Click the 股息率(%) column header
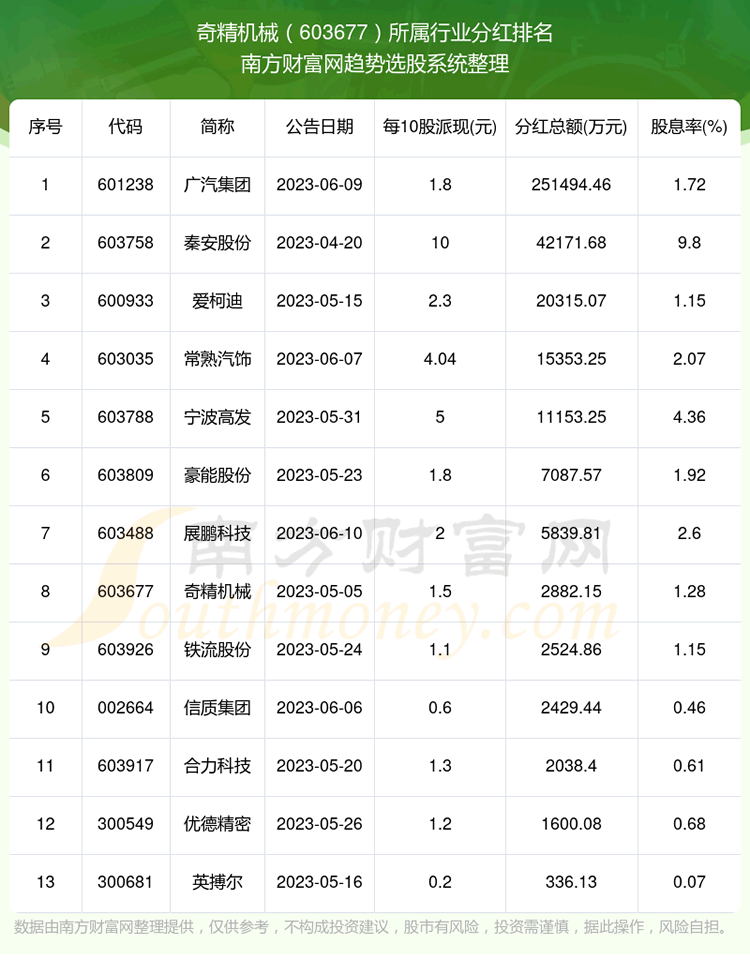This screenshot has height=975, width=750. point(688,127)
